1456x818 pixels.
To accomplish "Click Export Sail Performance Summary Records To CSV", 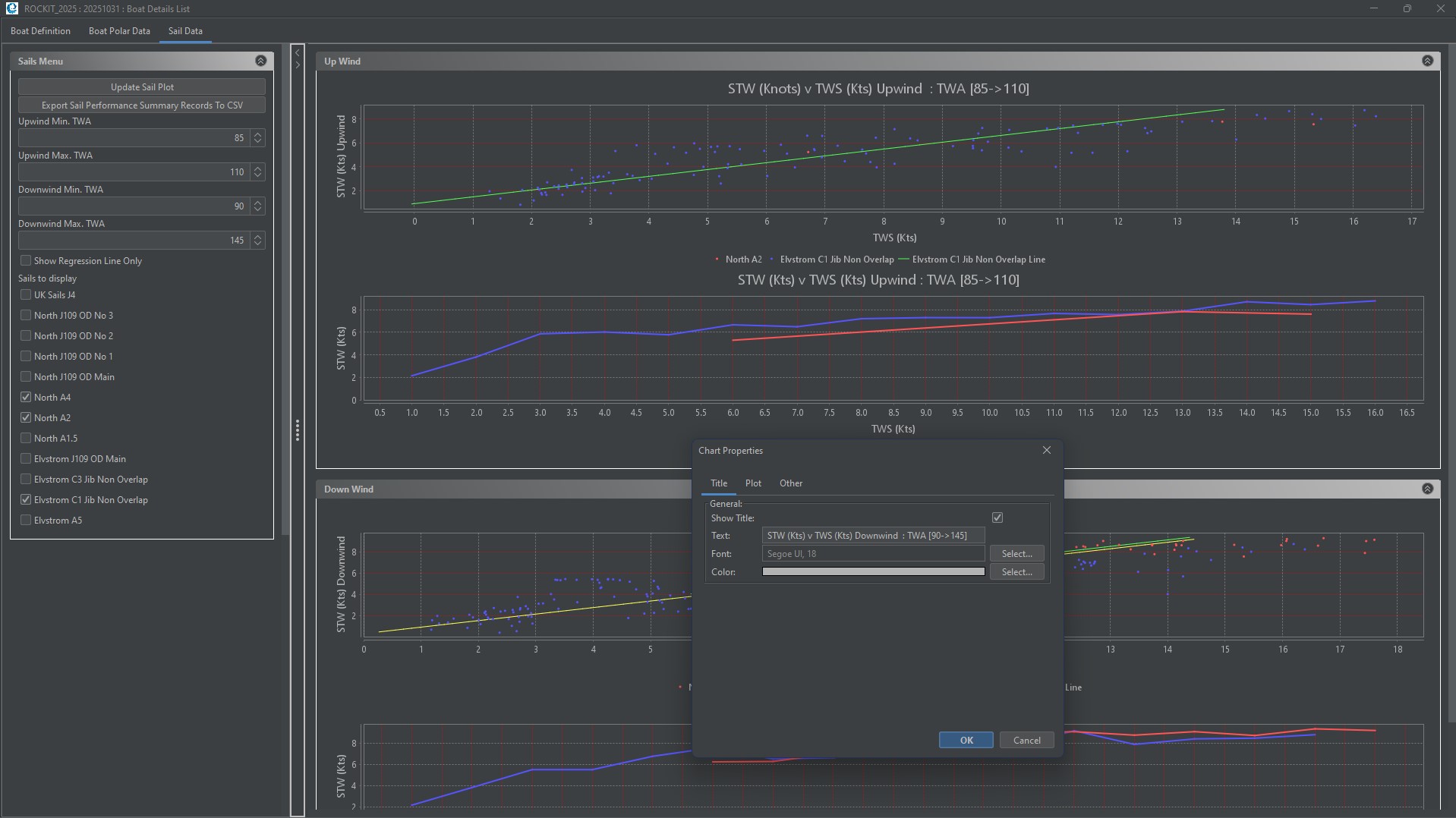I will [142, 105].
